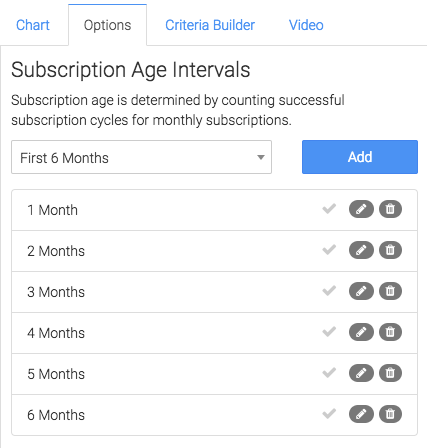Edit the 4 Months interval
427x448 pixels.
361,332
